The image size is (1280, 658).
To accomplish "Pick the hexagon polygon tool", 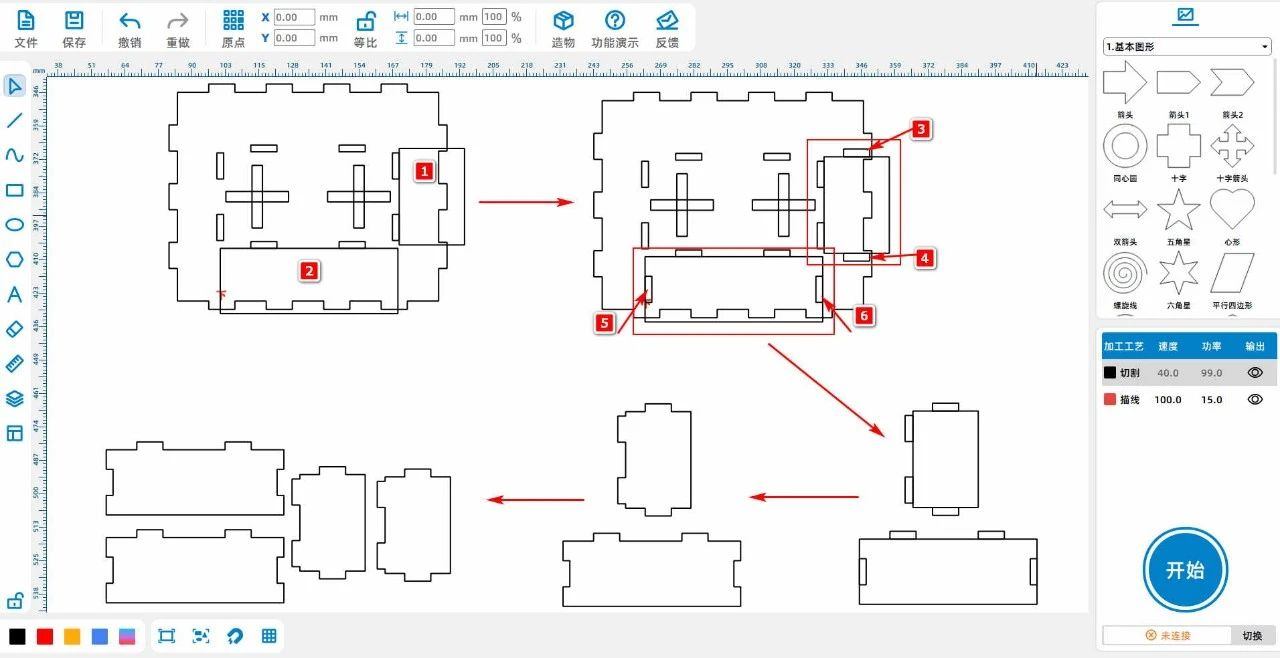I will [x=14, y=259].
